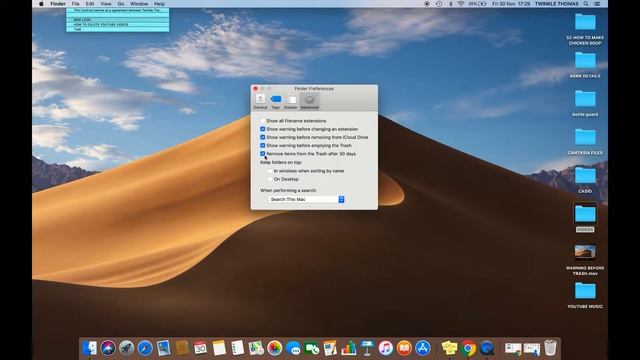Toggle Show warning before emptying the Trash
The image size is (640, 360).
(262, 145)
